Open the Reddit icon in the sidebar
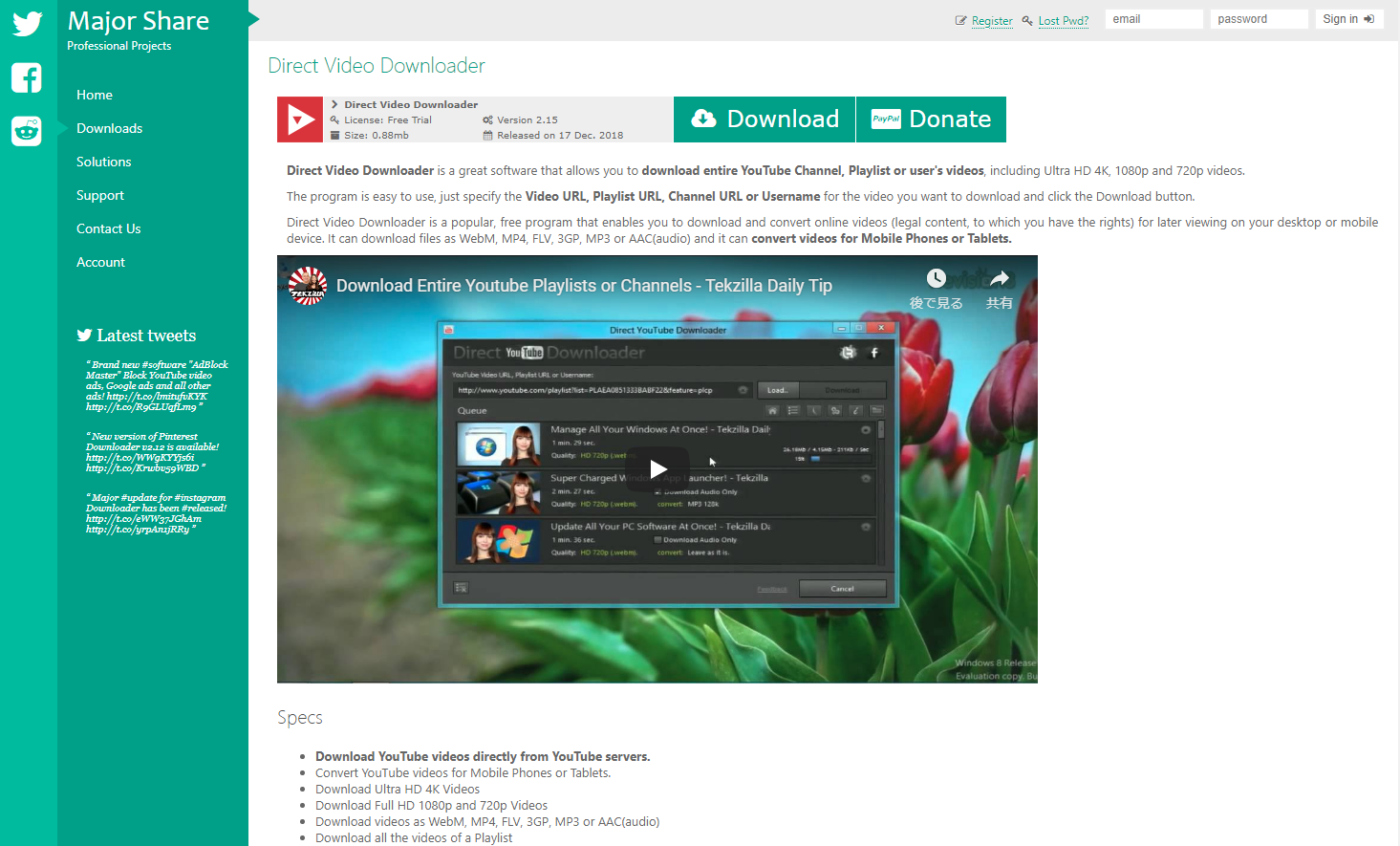 click(27, 130)
